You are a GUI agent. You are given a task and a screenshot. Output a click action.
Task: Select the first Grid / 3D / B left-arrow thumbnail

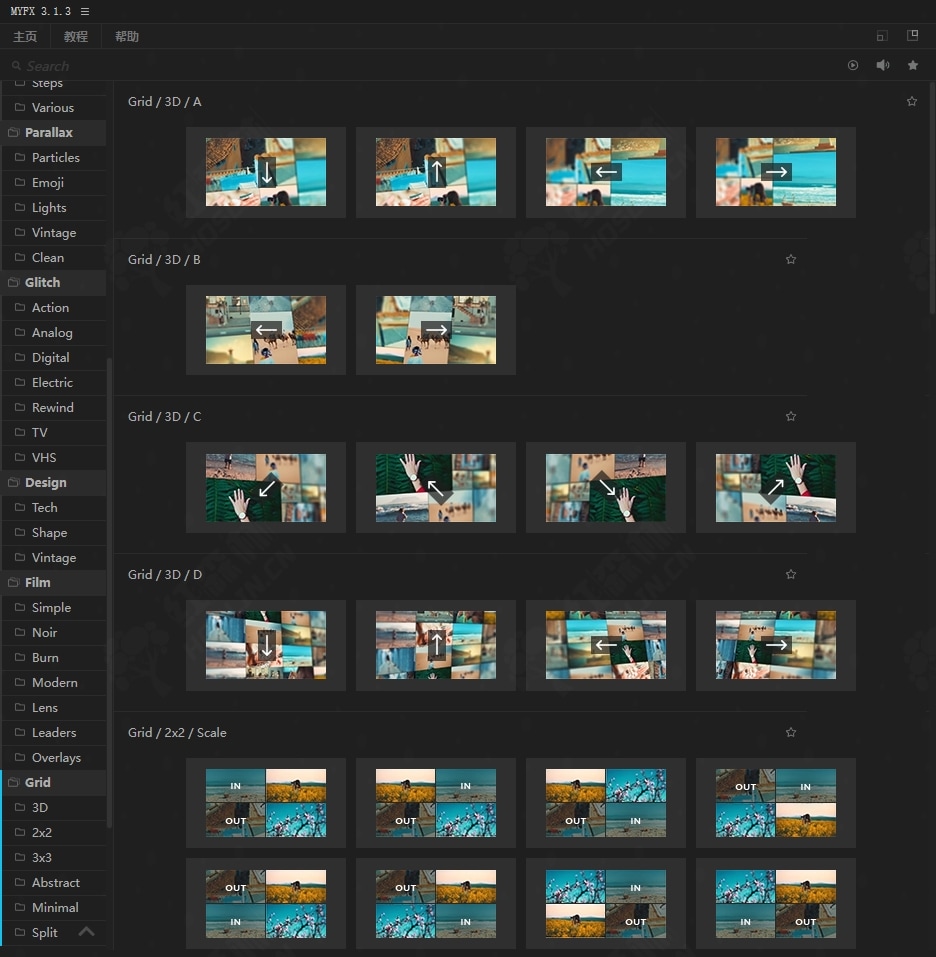[266, 329]
